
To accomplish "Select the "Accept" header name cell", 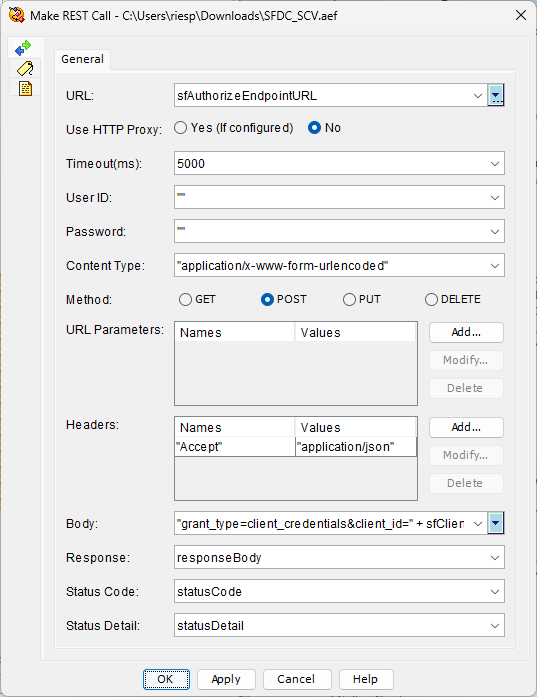I will (x=235, y=447).
